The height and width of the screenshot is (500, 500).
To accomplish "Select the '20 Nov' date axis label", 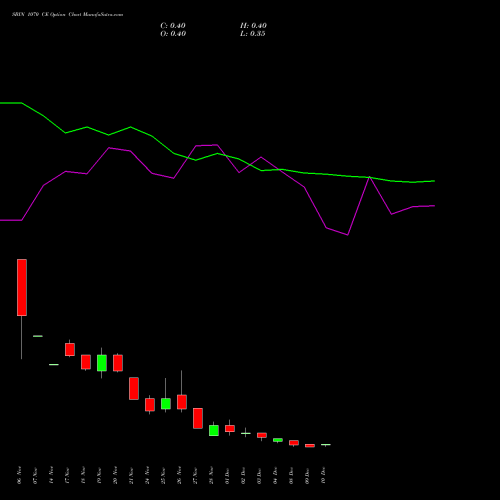I will (115, 475).
